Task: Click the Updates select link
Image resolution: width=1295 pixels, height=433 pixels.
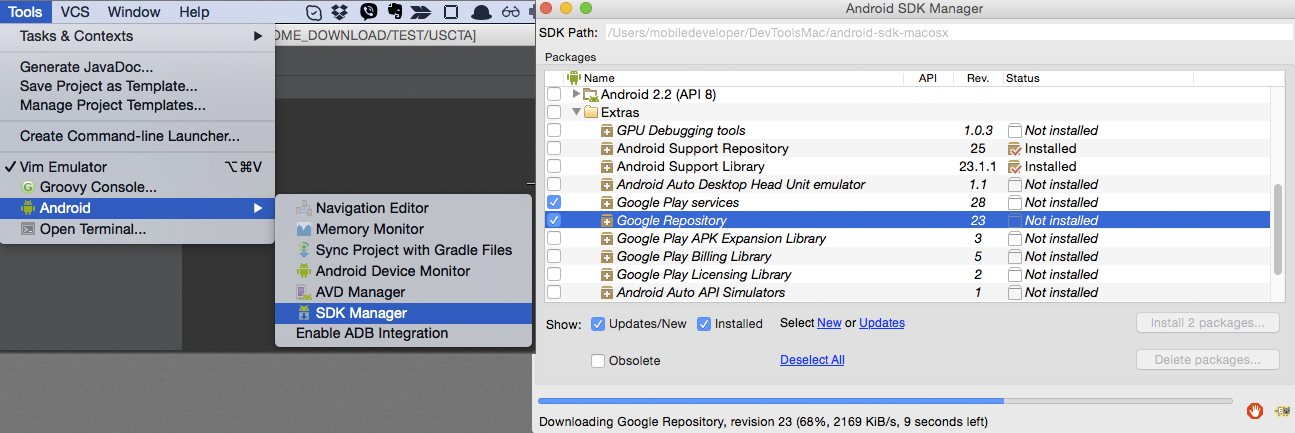Action: click(882, 323)
